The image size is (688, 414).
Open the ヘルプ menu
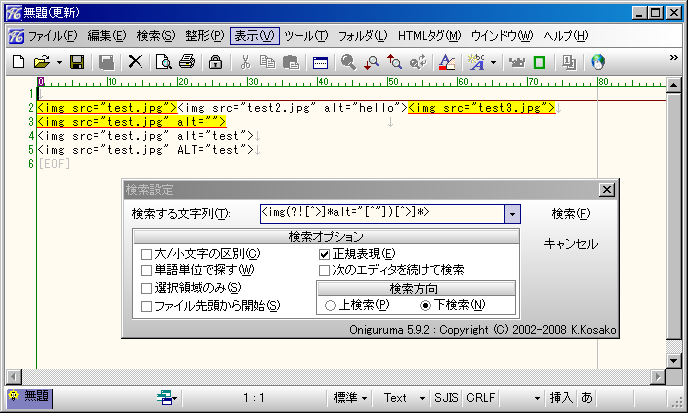pyautogui.click(x=566, y=36)
